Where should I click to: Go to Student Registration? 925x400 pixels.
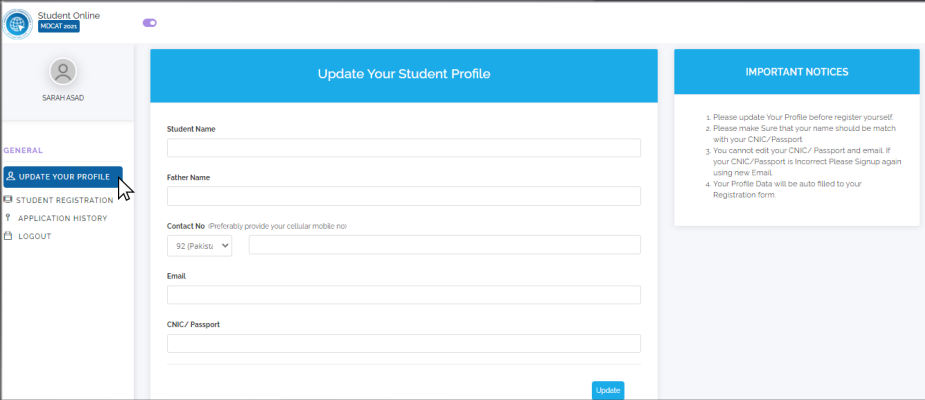(x=65, y=200)
